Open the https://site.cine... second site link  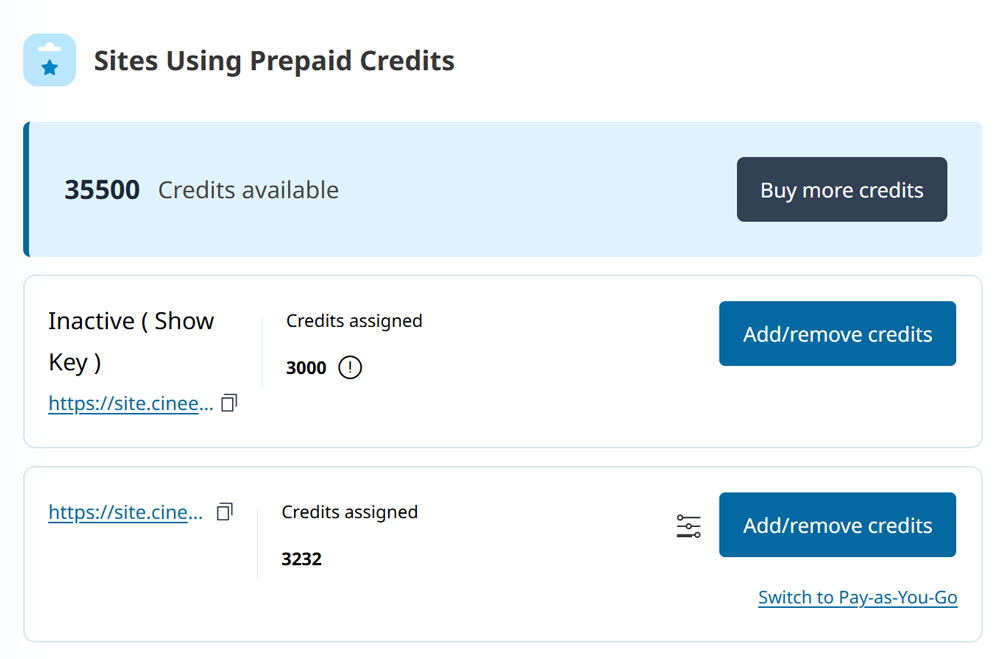[x=126, y=512]
